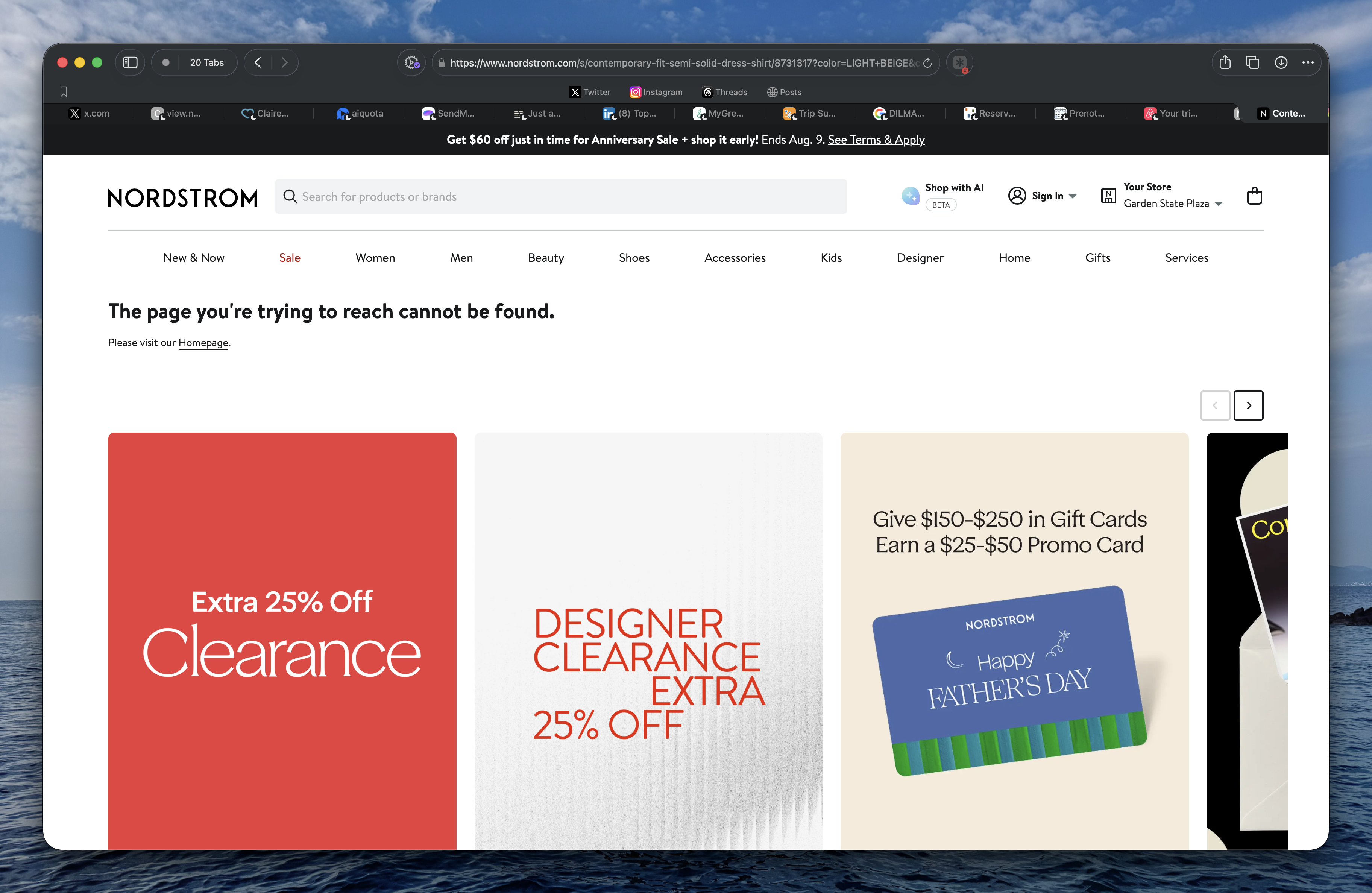The height and width of the screenshot is (893, 1372).
Task: Go back with the back arrow
Action: coord(258,62)
